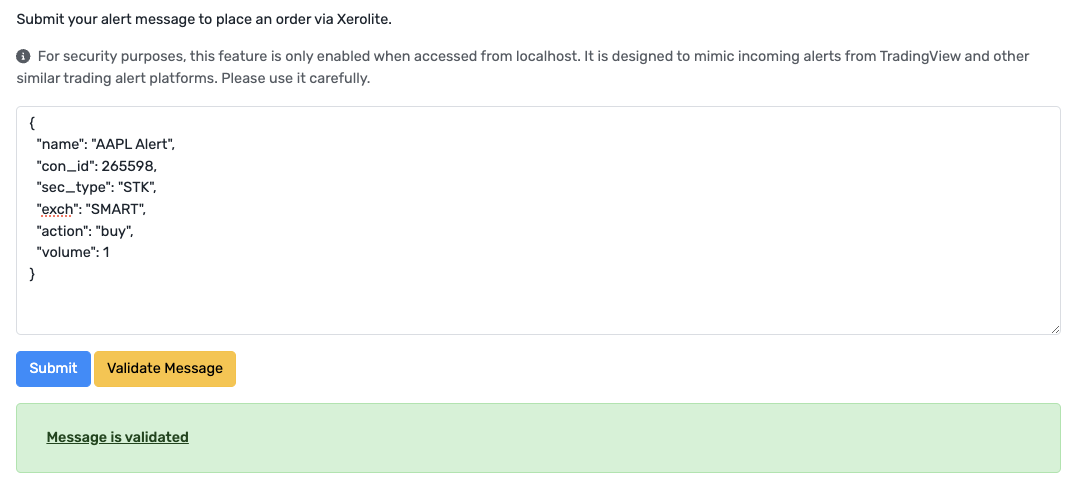Click the textarea resize handle corner

[x=1055, y=330]
